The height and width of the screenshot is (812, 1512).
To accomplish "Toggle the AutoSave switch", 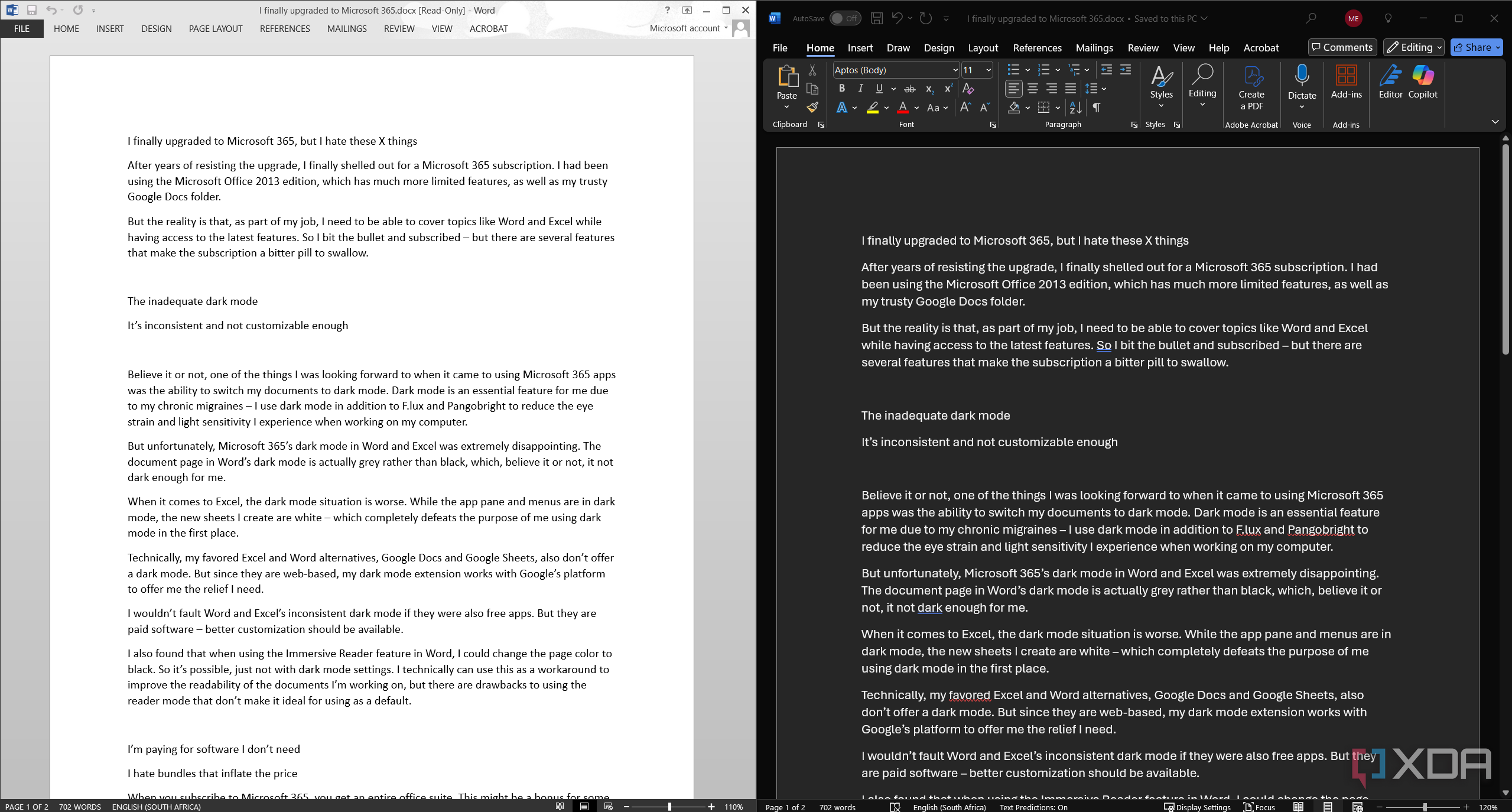I will tap(845, 18).
